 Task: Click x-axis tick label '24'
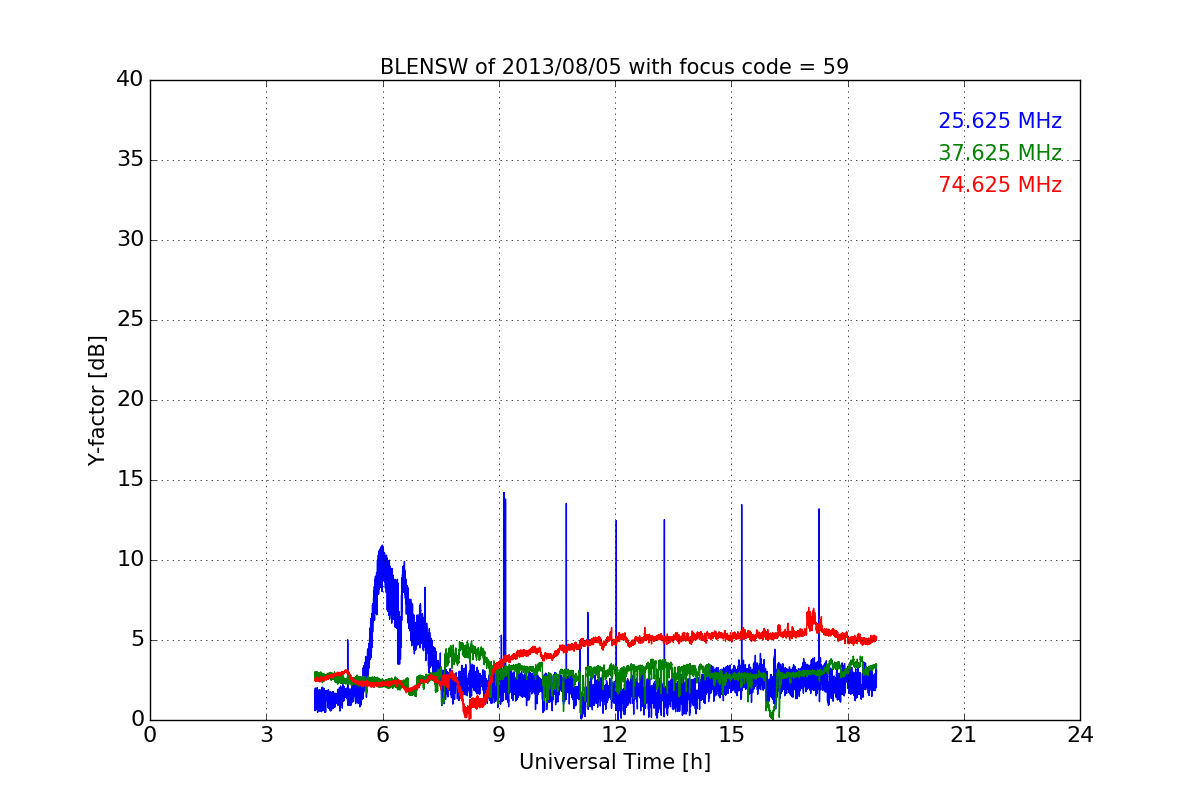1080,735
